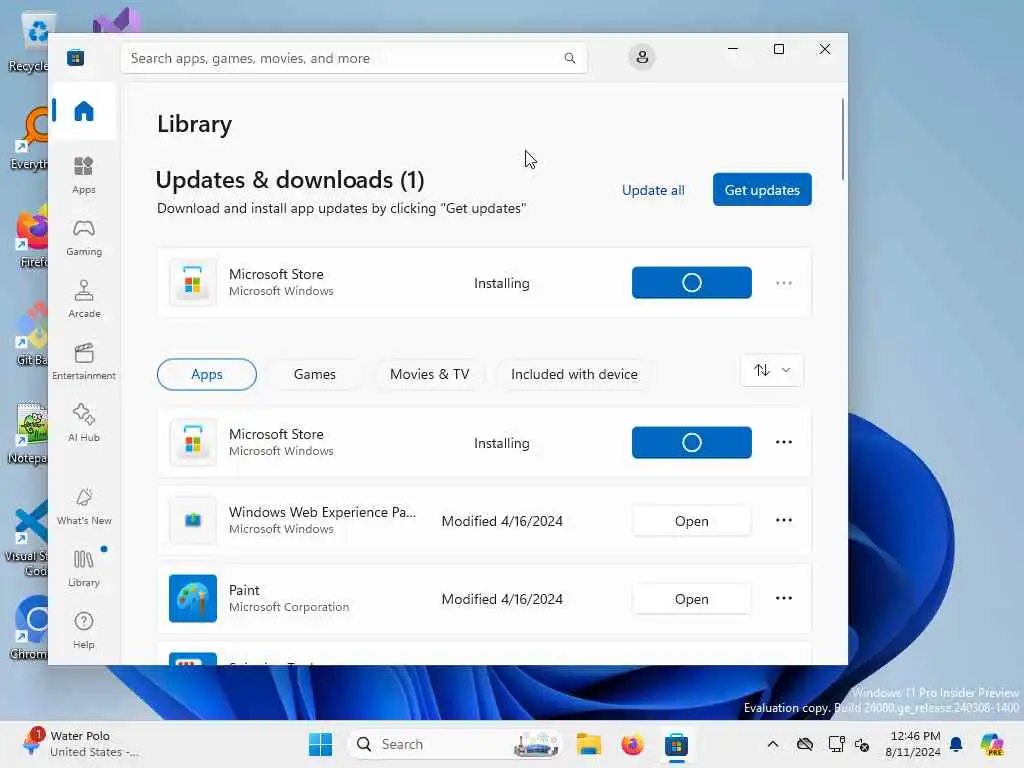The image size is (1024, 768).
Task: Click the 'Microsoft Corporation' text under Paint
Action: point(289,607)
